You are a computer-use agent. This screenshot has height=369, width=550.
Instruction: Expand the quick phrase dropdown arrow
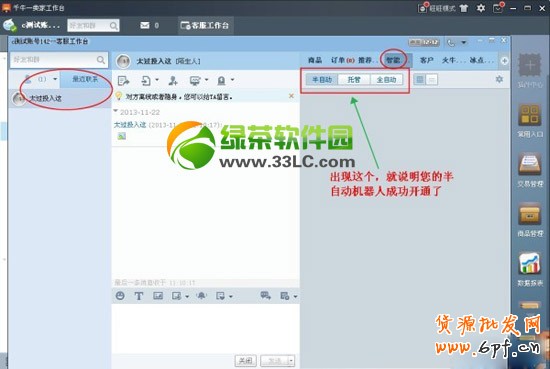[231, 296]
